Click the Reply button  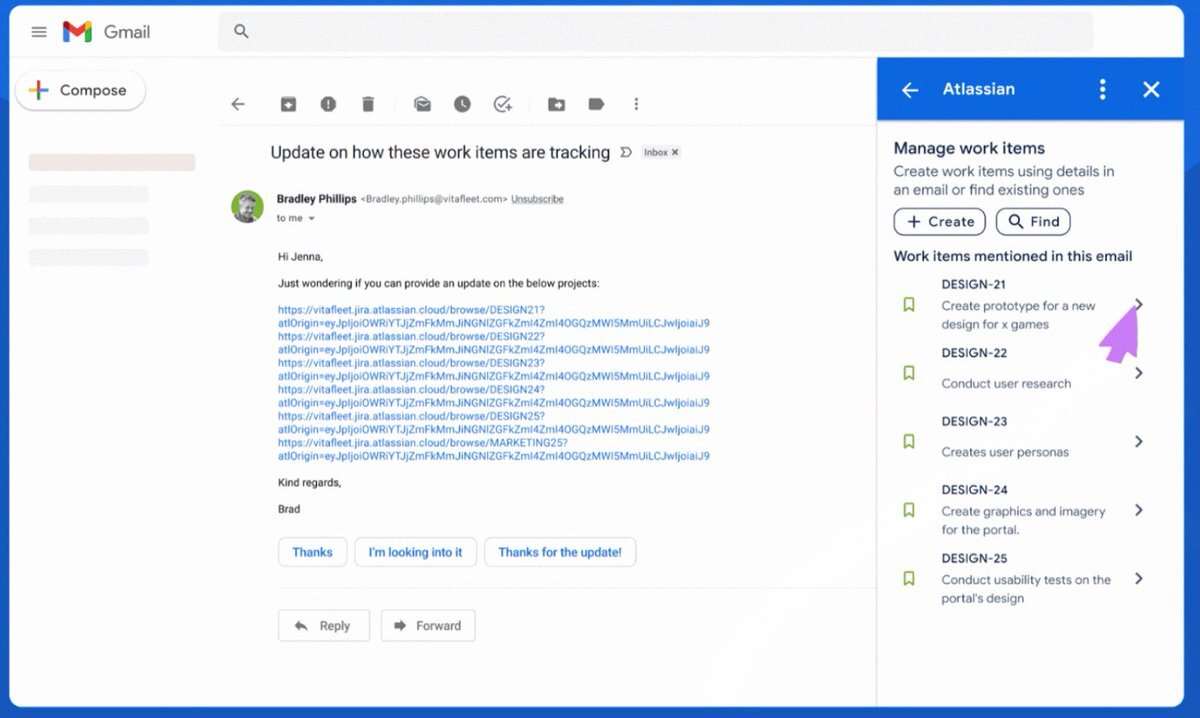pos(324,626)
